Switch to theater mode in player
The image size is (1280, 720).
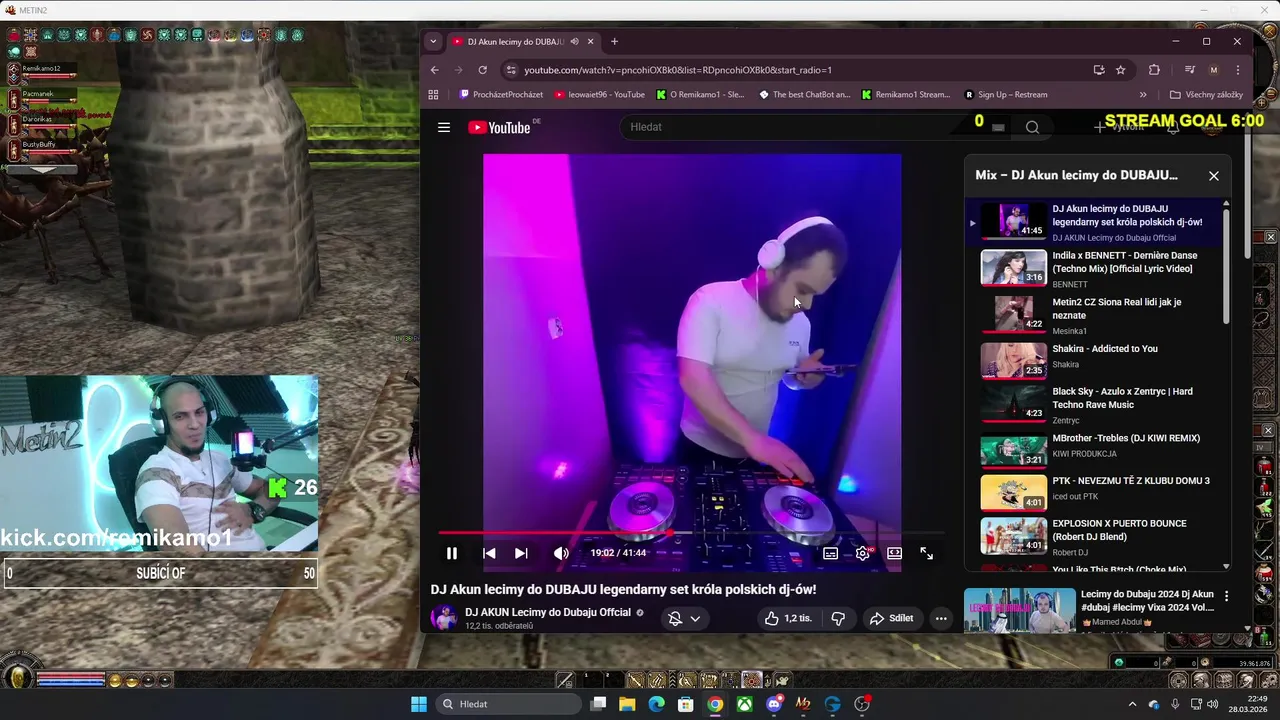coord(894,553)
